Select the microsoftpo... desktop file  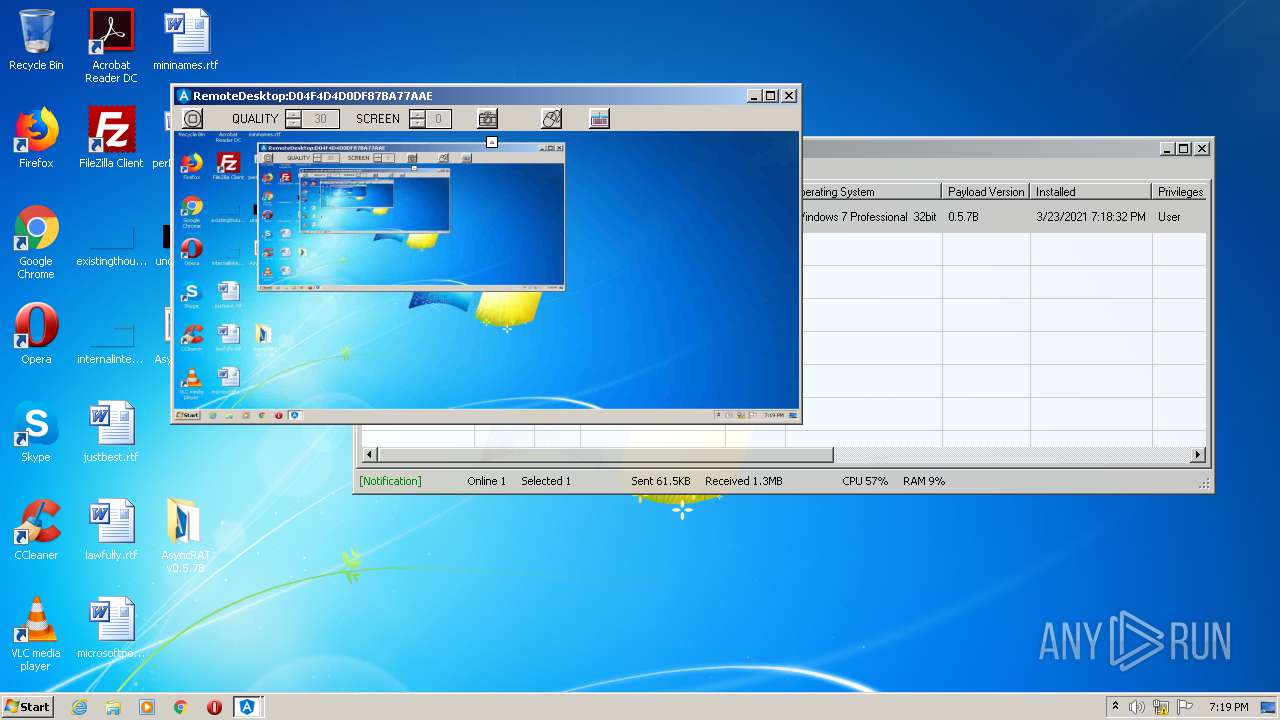(111, 628)
